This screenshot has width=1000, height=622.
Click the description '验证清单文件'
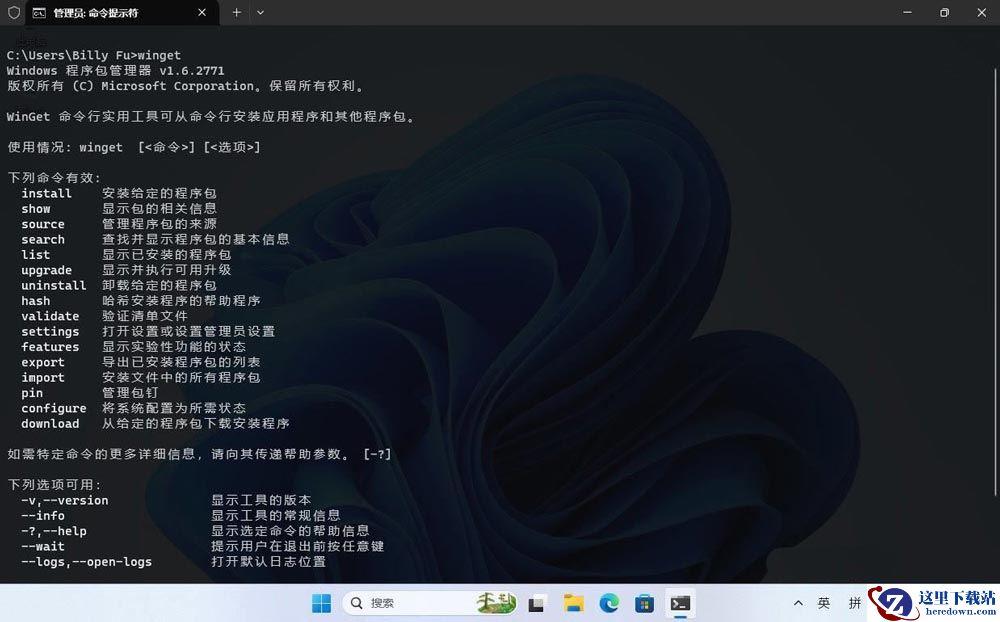point(145,316)
